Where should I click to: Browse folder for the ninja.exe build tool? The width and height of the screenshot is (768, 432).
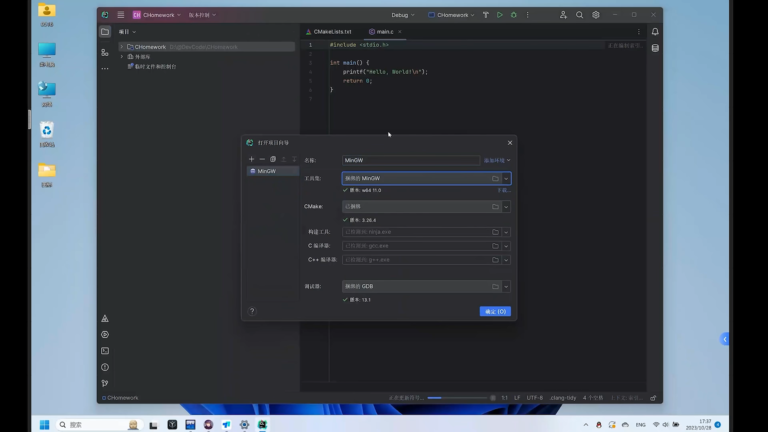[x=495, y=232]
